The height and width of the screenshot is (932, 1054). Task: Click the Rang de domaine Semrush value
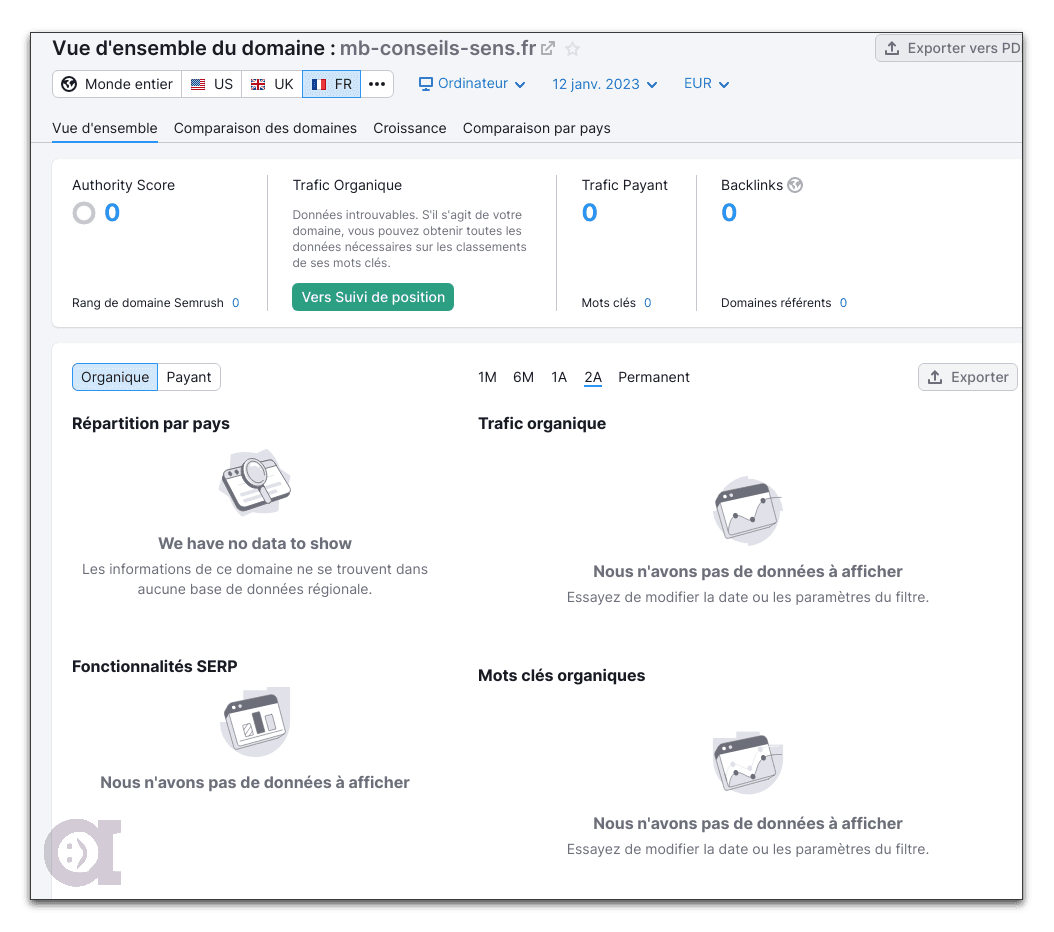236,303
